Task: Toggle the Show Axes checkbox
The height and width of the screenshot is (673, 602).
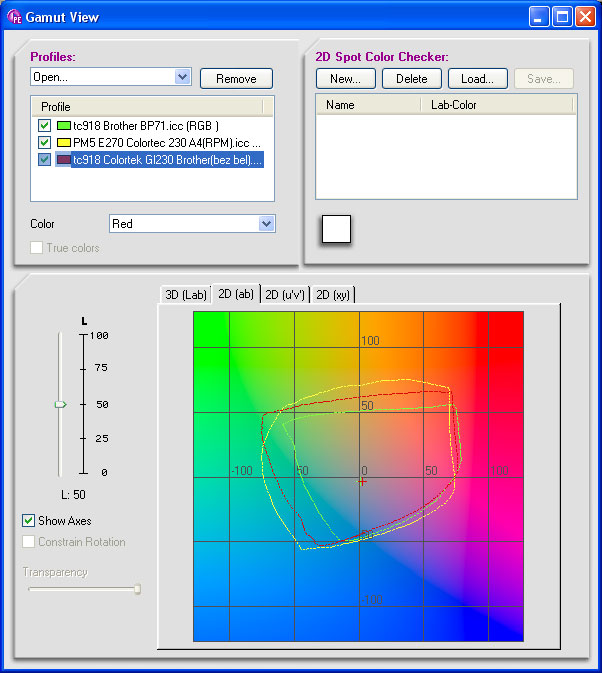Action: 28,521
